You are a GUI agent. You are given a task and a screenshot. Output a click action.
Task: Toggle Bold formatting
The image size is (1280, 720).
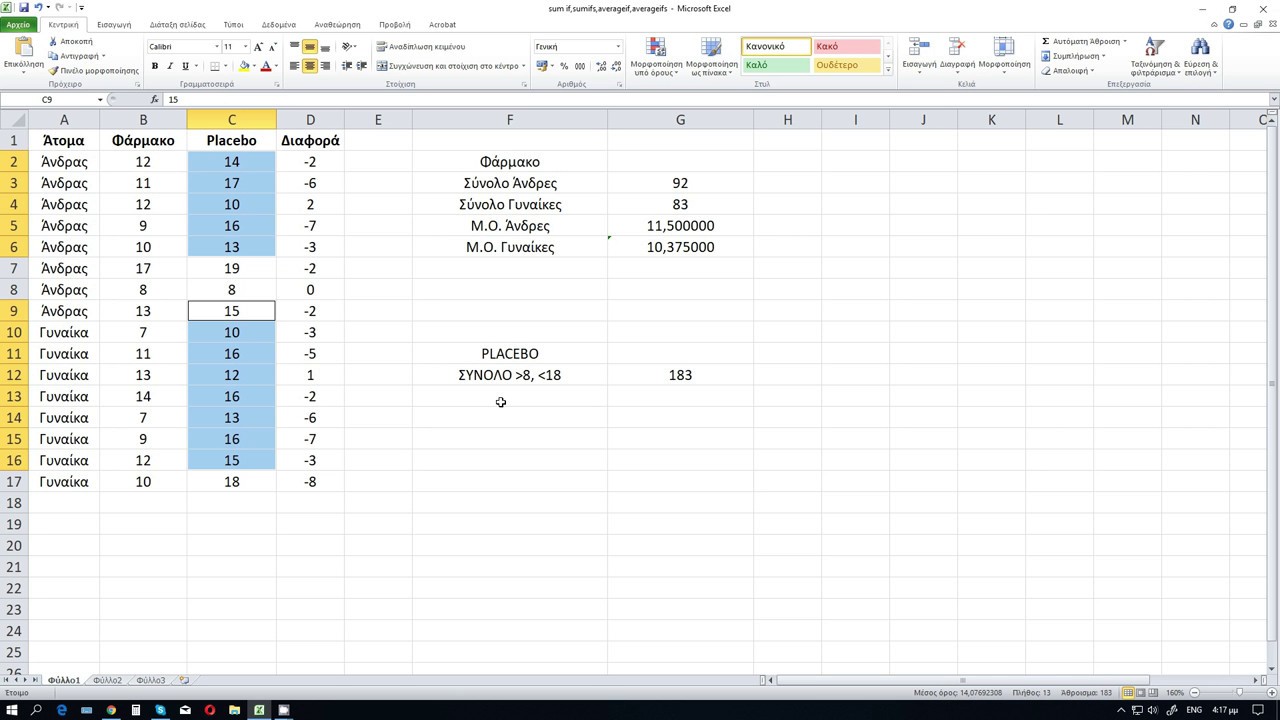coord(155,66)
